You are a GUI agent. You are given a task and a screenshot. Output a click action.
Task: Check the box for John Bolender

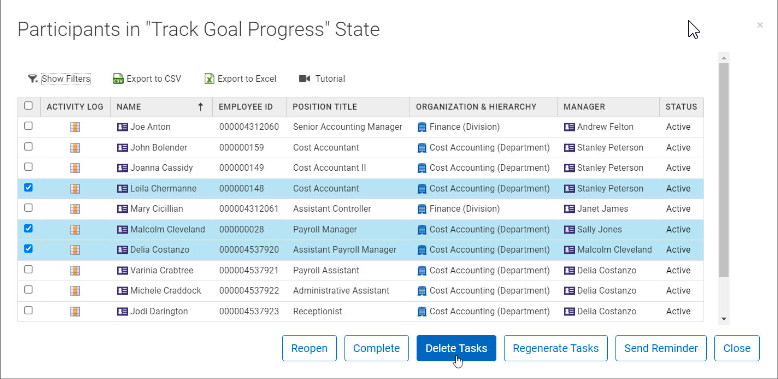click(x=28, y=146)
